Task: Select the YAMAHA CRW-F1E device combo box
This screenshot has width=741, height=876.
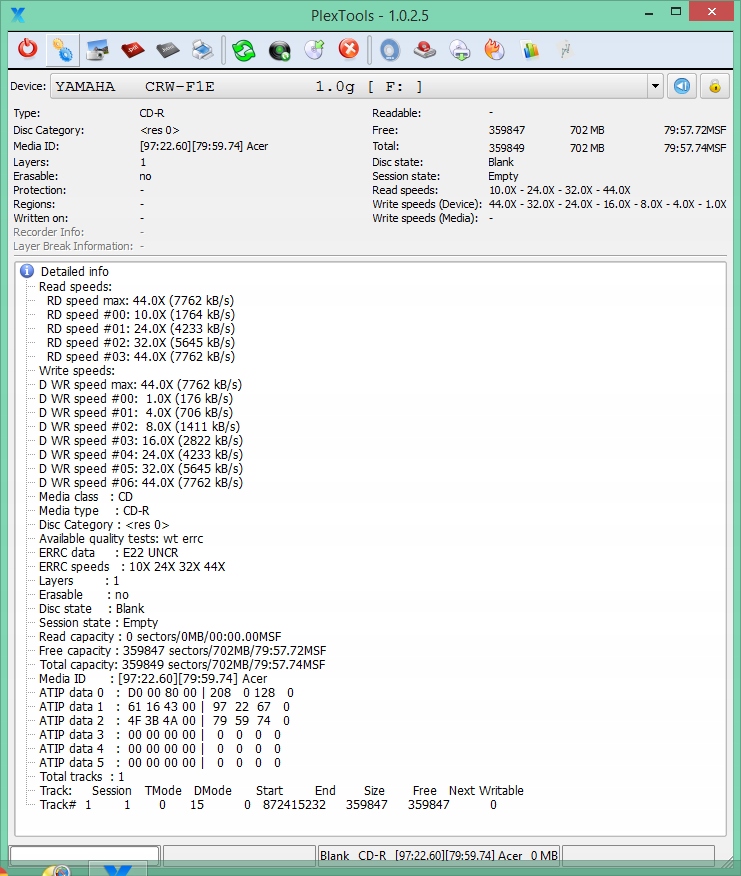Action: click(357, 87)
